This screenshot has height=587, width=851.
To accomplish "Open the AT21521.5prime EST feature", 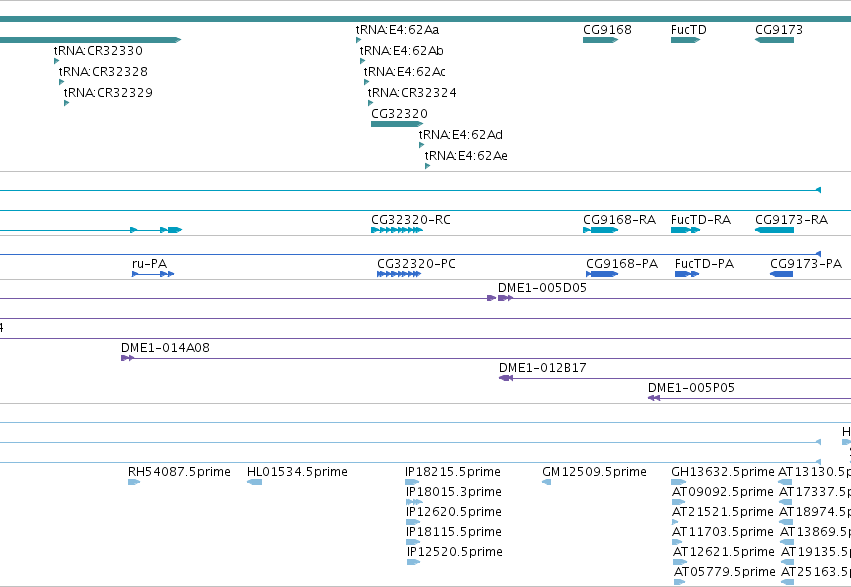I will 675,522.
